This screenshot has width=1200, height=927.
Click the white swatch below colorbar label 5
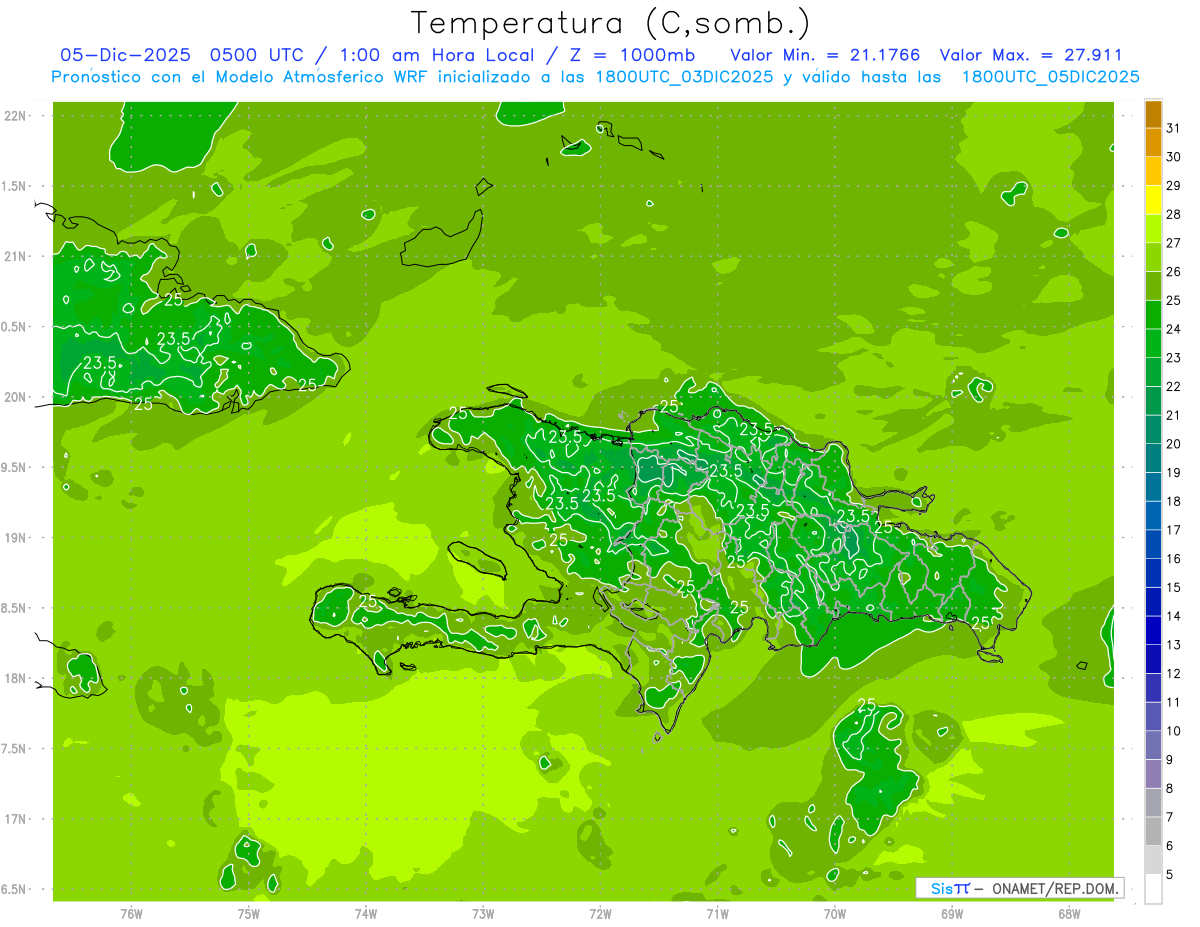1153,889
